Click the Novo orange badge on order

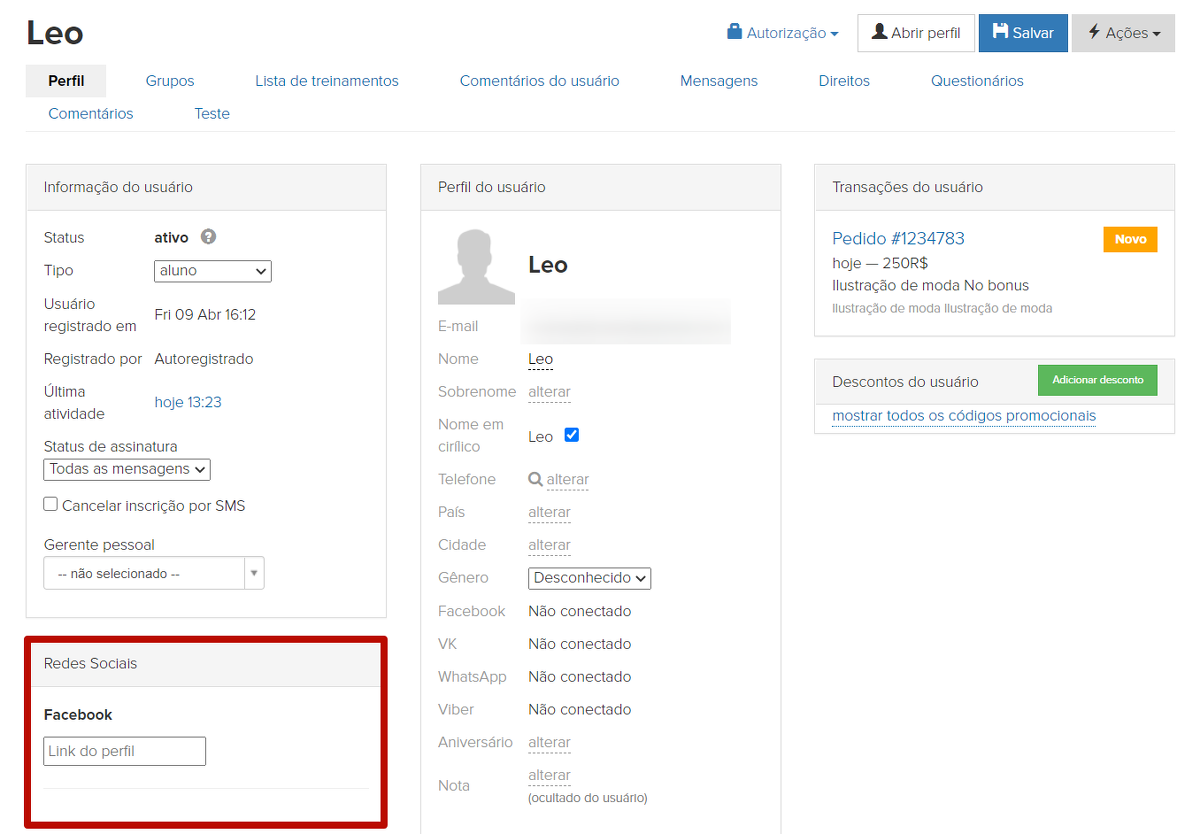tap(1130, 239)
